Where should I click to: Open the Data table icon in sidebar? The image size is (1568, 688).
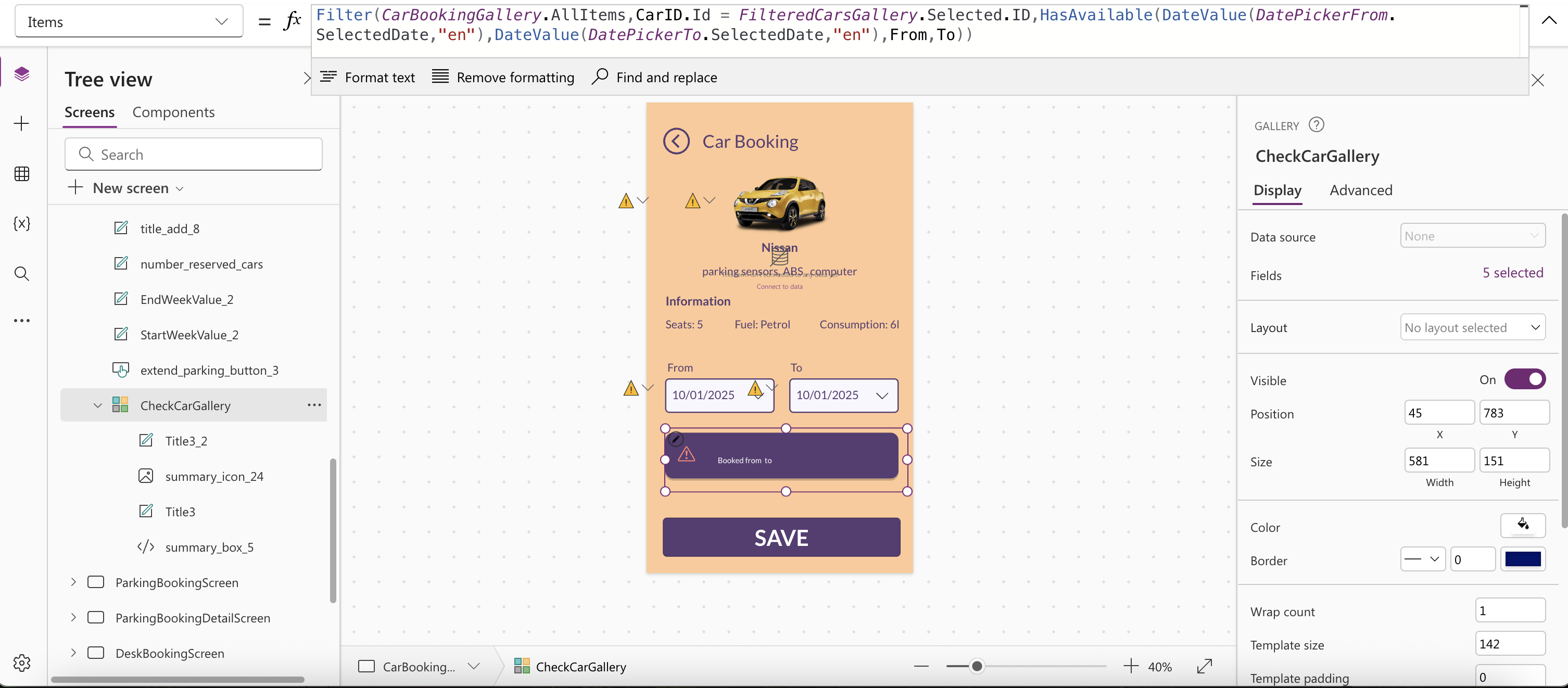22,174
